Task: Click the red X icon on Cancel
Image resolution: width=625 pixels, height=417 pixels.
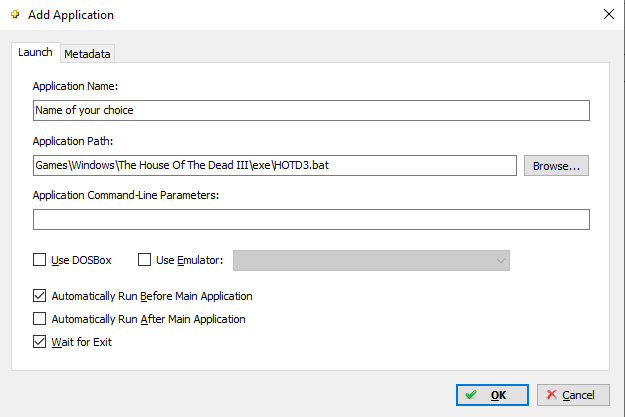Action: 552,395
